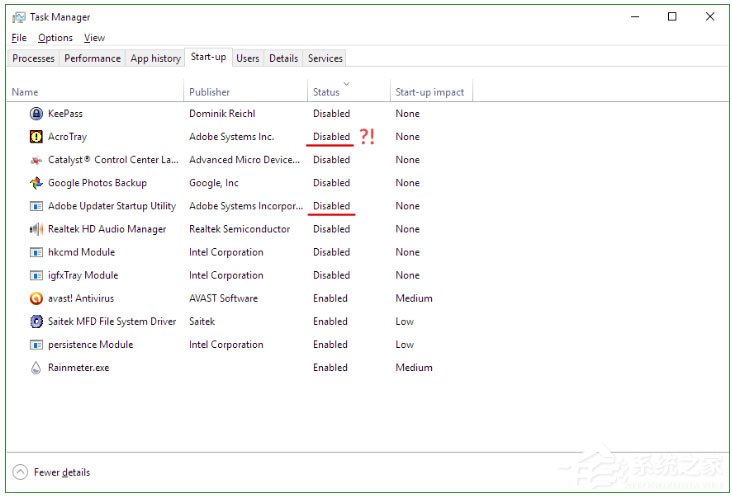Click publisher Saitek cell

pyautogui.click(x=202, y=322)
